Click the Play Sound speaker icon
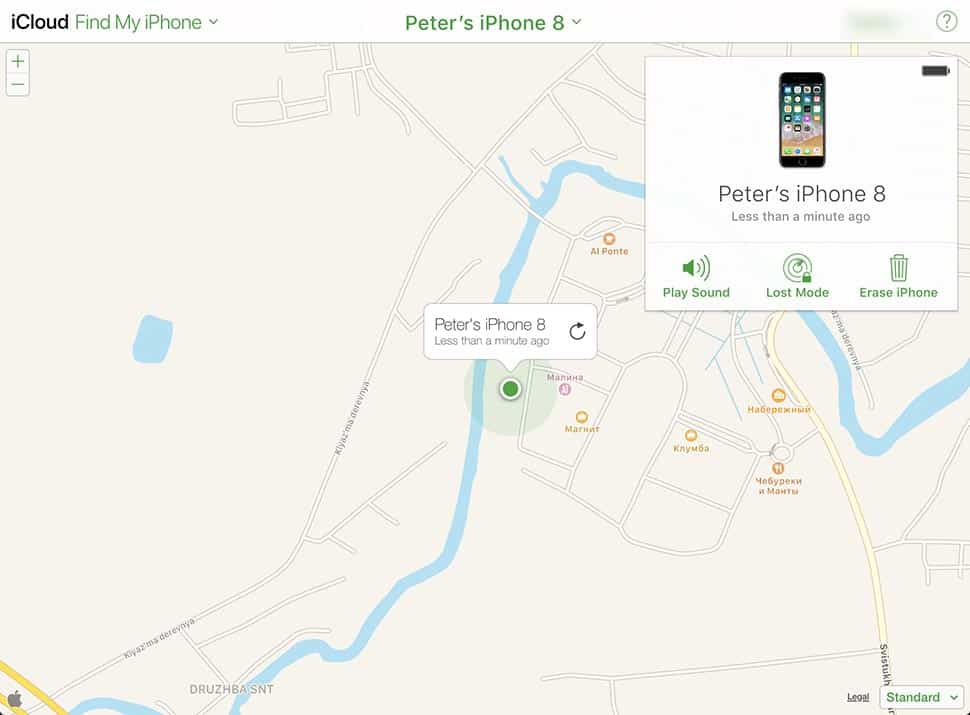Image resolution: width=970 pixels, height=715 pixels. 696,268
